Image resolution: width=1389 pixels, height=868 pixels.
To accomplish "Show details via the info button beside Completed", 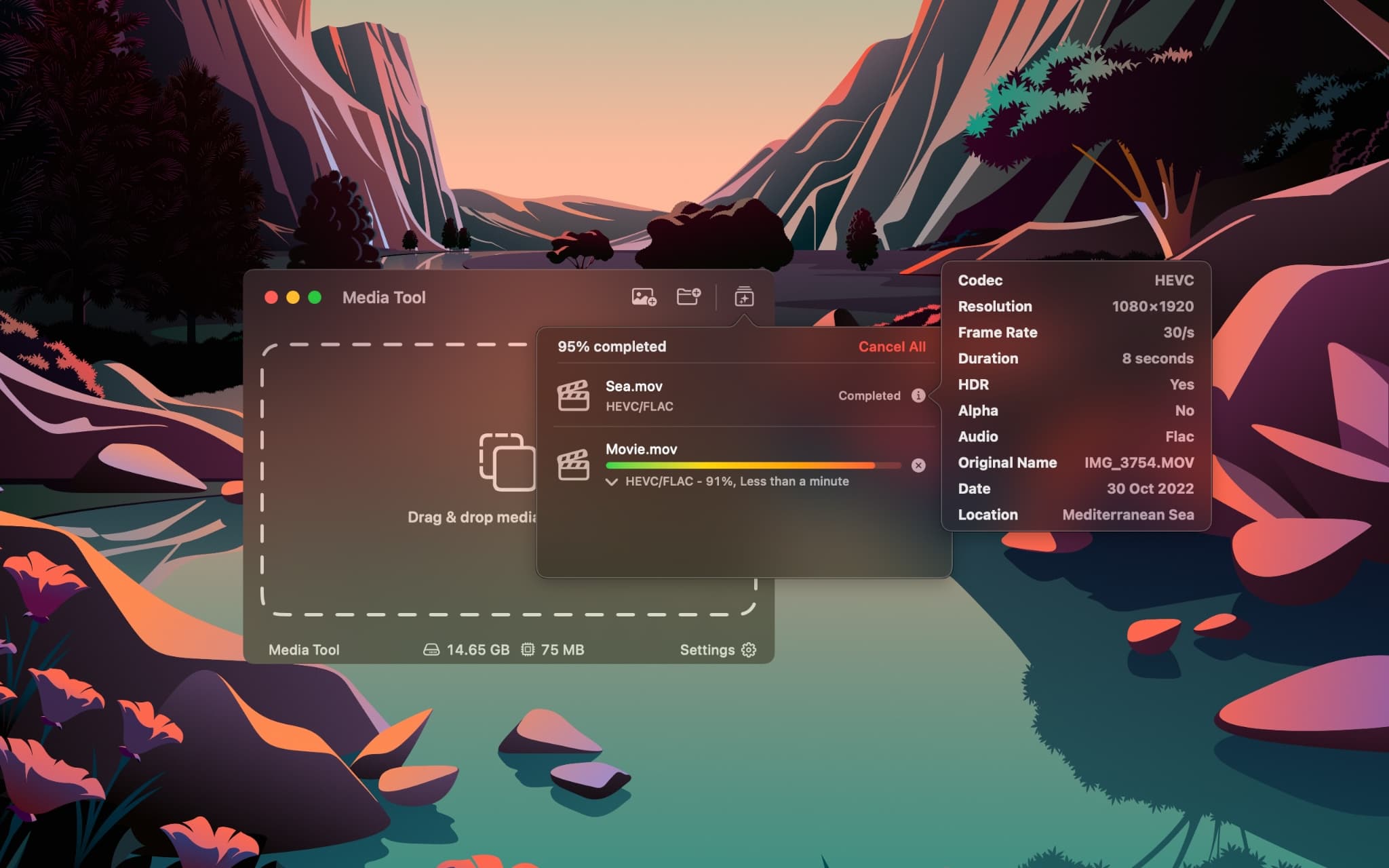I will click(x=920, y=395).
